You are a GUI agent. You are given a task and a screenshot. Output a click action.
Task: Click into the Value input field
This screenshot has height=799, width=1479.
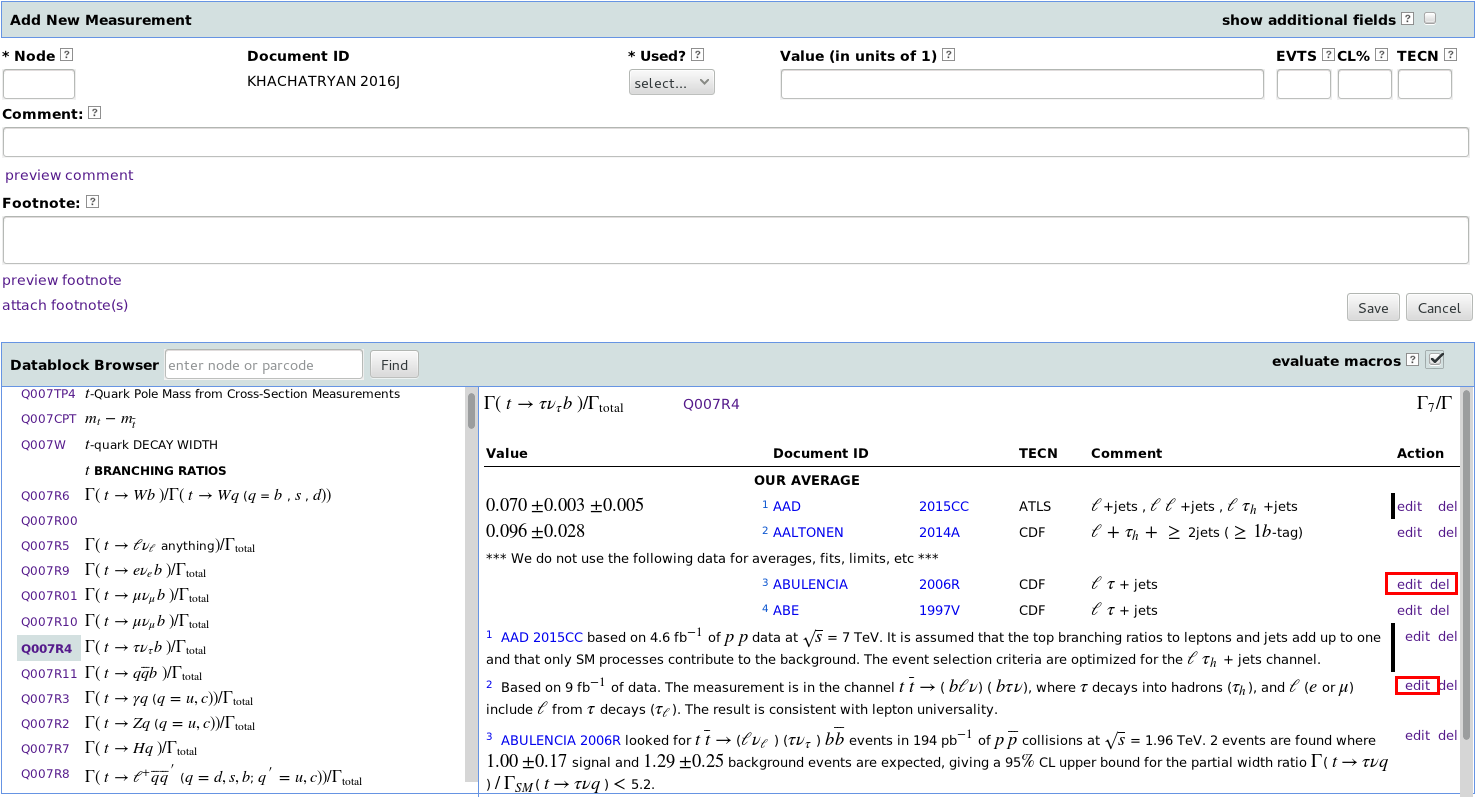pos(1022,84)
